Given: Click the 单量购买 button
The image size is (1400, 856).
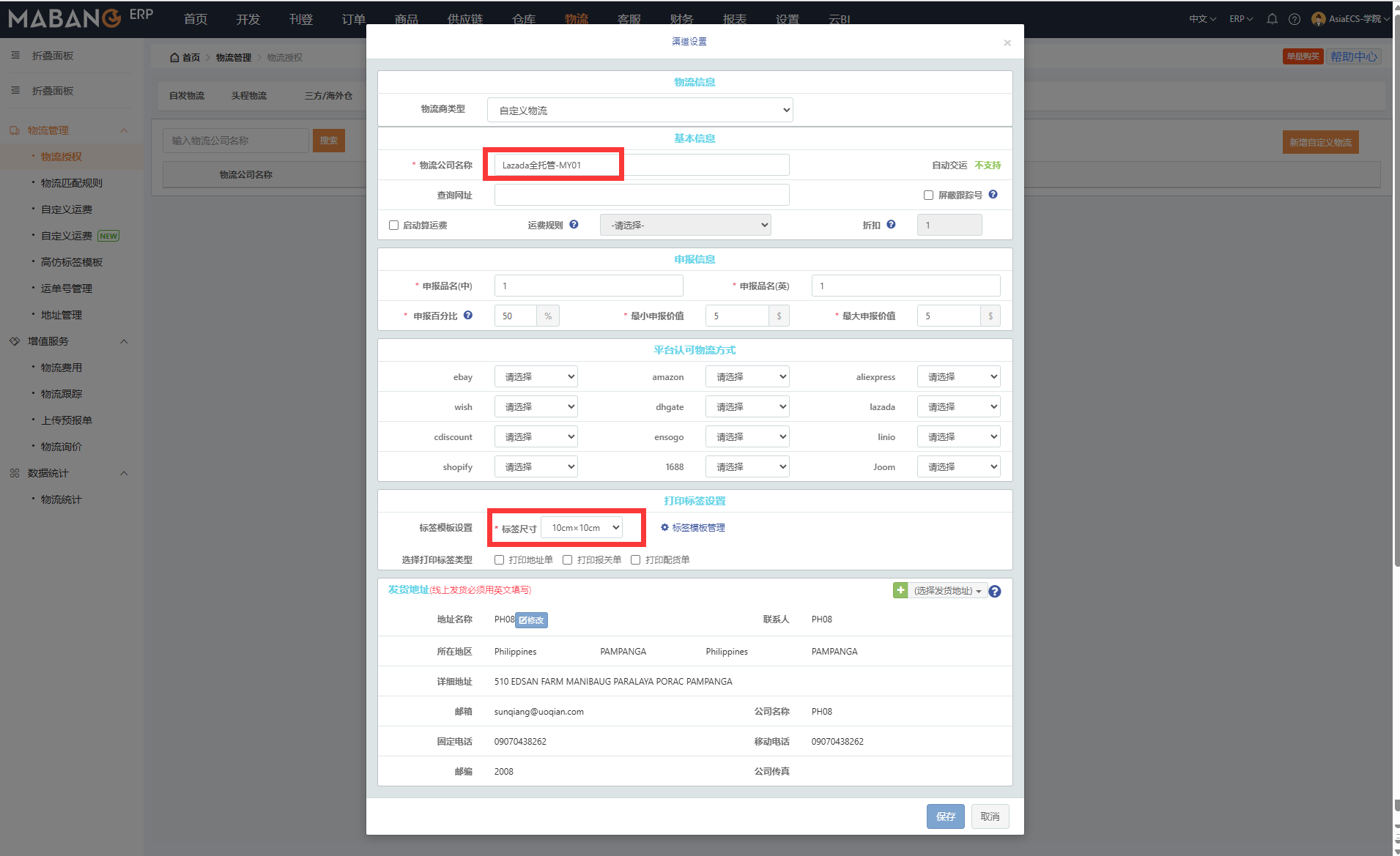Looking at the screenshot, I should pyautogui.click(x=1303, y=56).
